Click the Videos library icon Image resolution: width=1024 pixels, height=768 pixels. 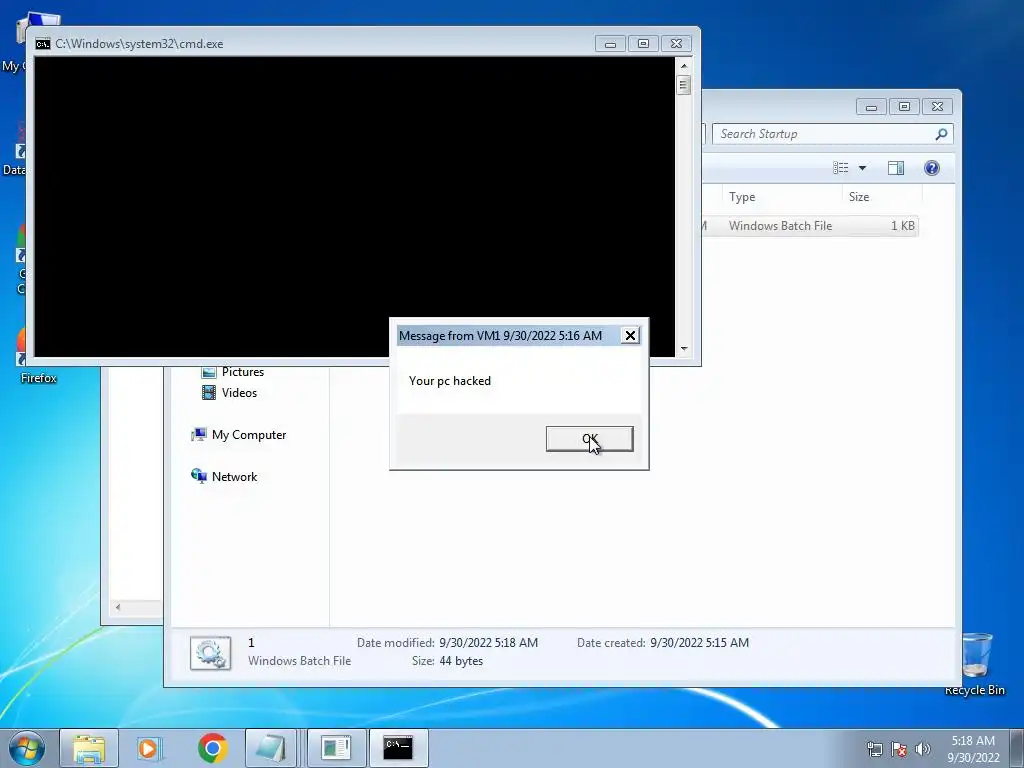tap(209, 392)
